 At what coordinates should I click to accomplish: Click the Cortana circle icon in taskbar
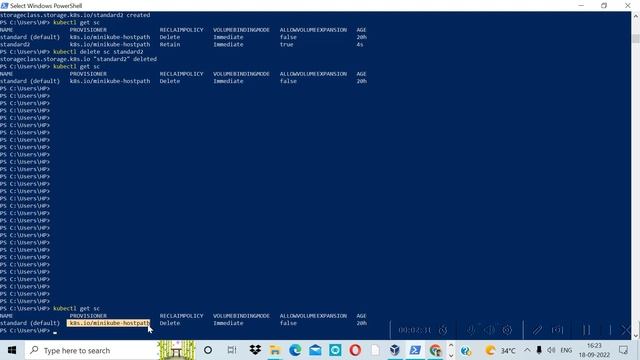click(x=208, y=350)
